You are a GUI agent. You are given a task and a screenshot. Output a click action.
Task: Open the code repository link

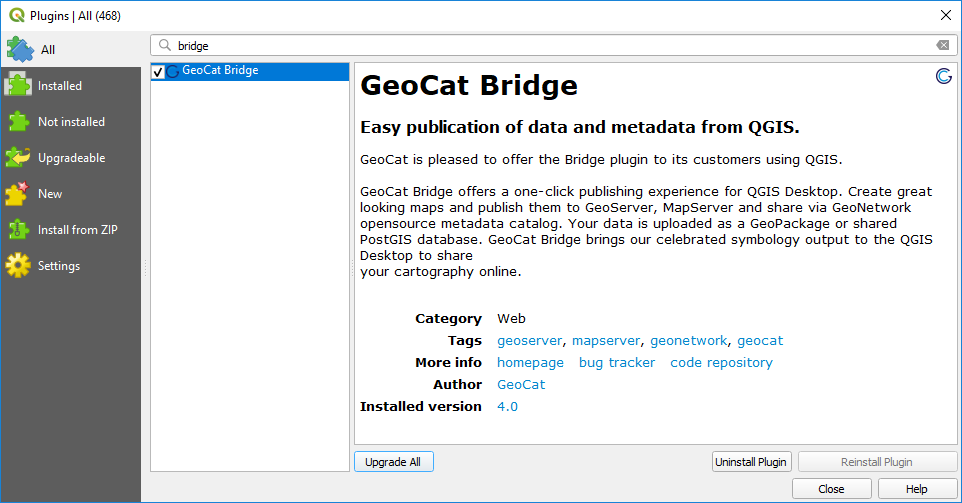click(x=721, y=363)
